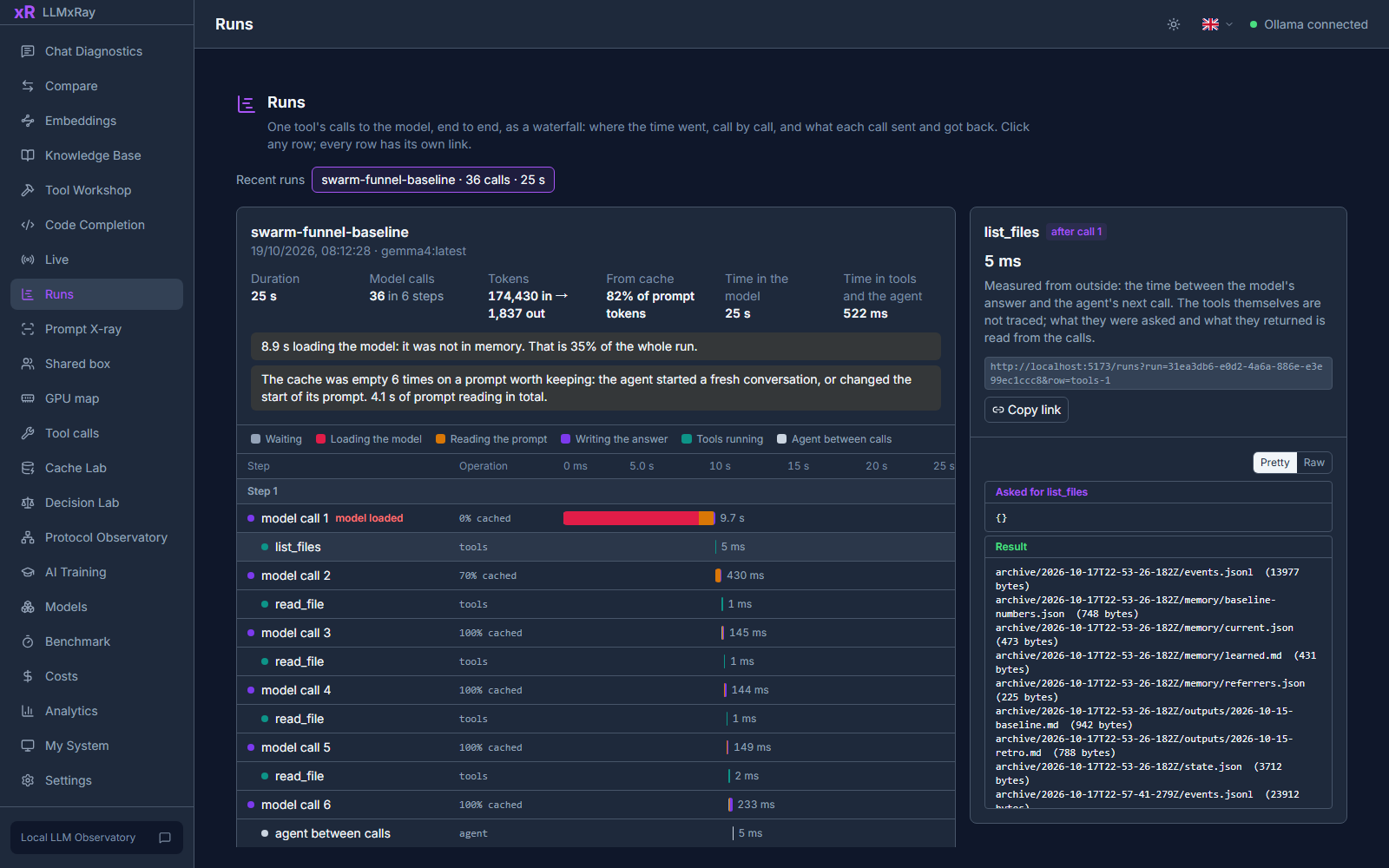
Task: Click the Tool Workshop hammer icon
Action: (x=28, y=190)
